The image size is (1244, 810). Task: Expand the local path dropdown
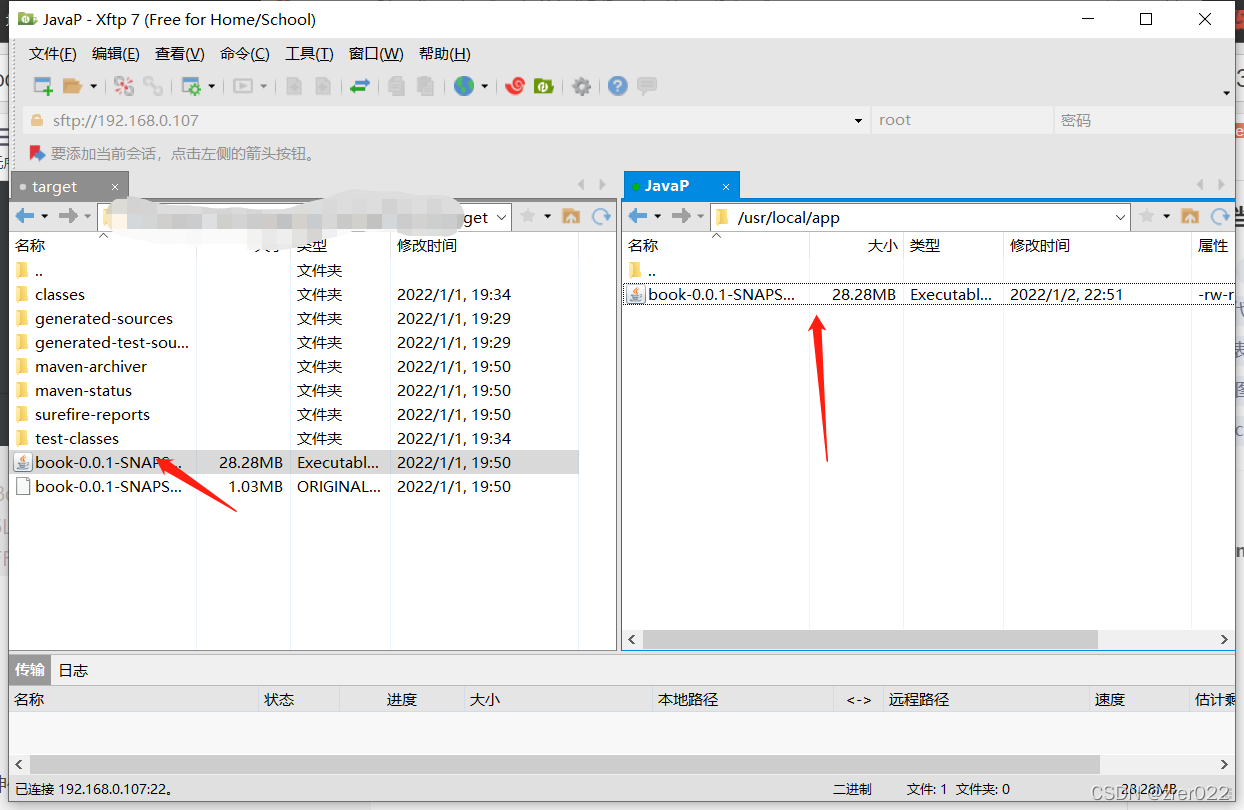tap(502, 217)
